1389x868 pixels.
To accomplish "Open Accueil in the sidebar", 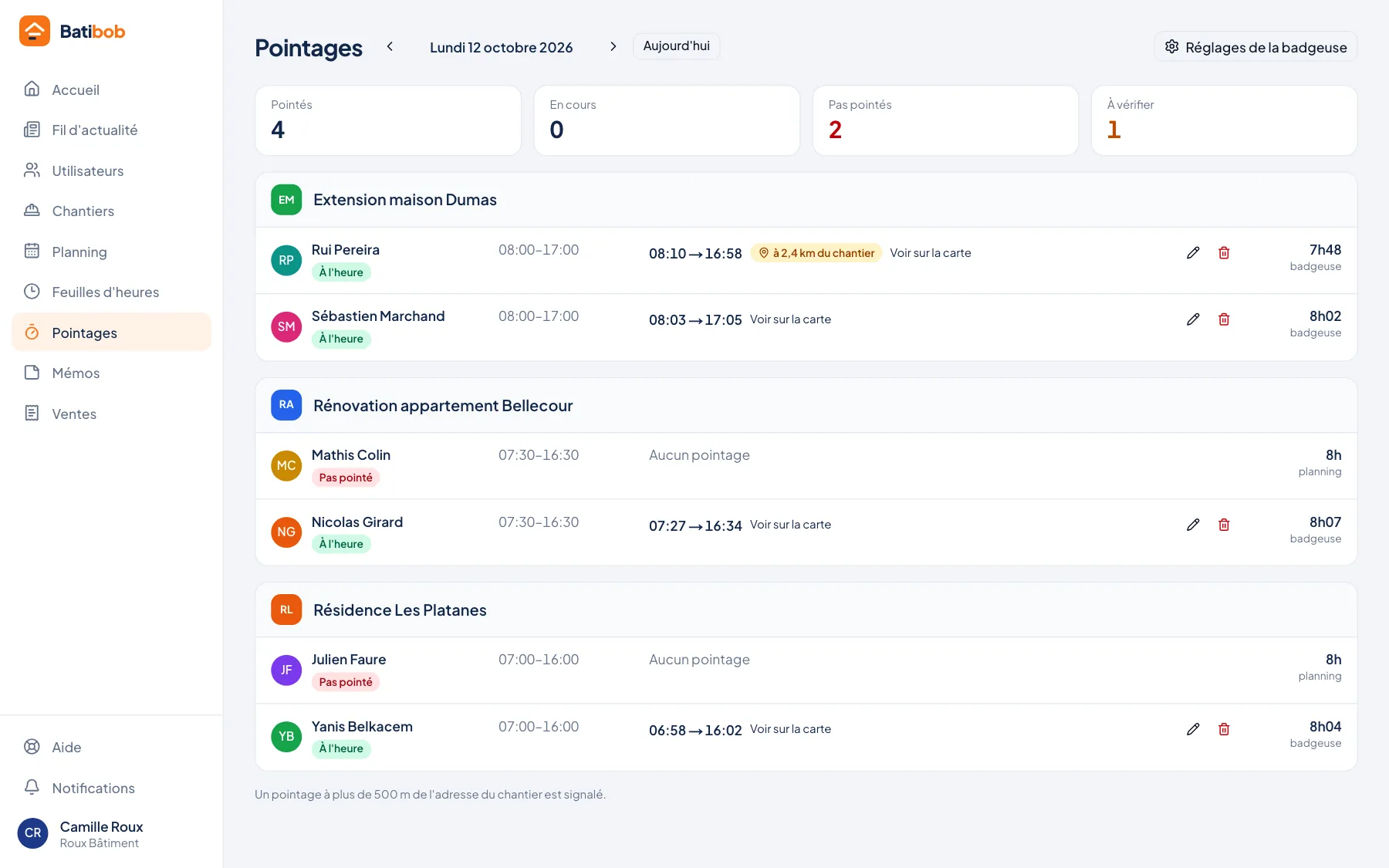I will coord(112,90).
